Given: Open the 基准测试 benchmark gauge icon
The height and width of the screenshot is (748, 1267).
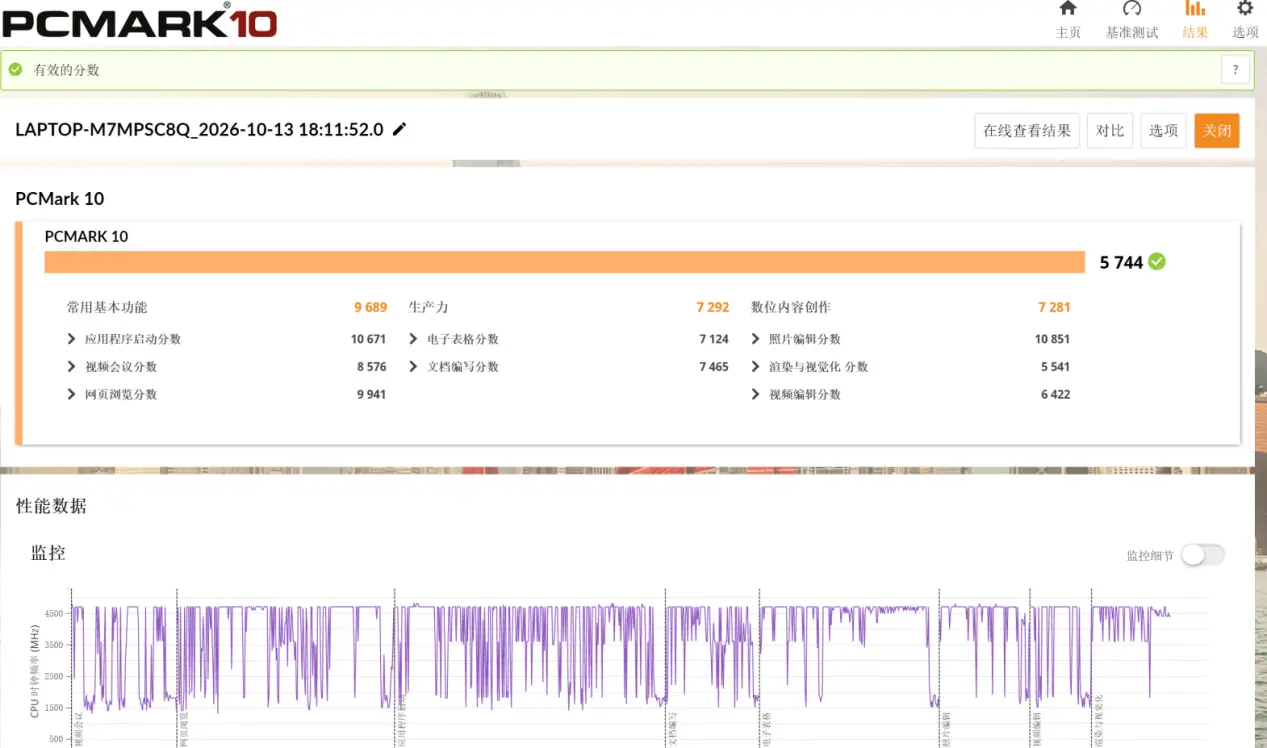Looking at the screenshot, I should [1132, 9].
